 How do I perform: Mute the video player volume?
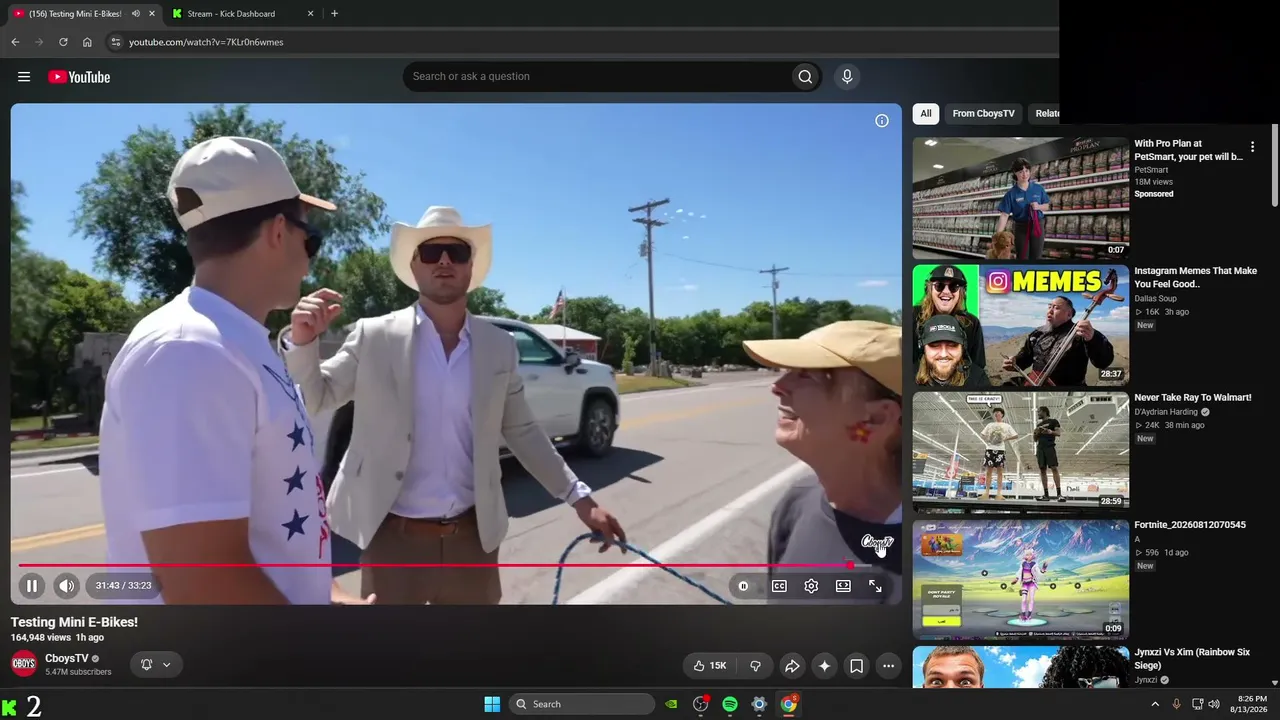pos(66,586)
